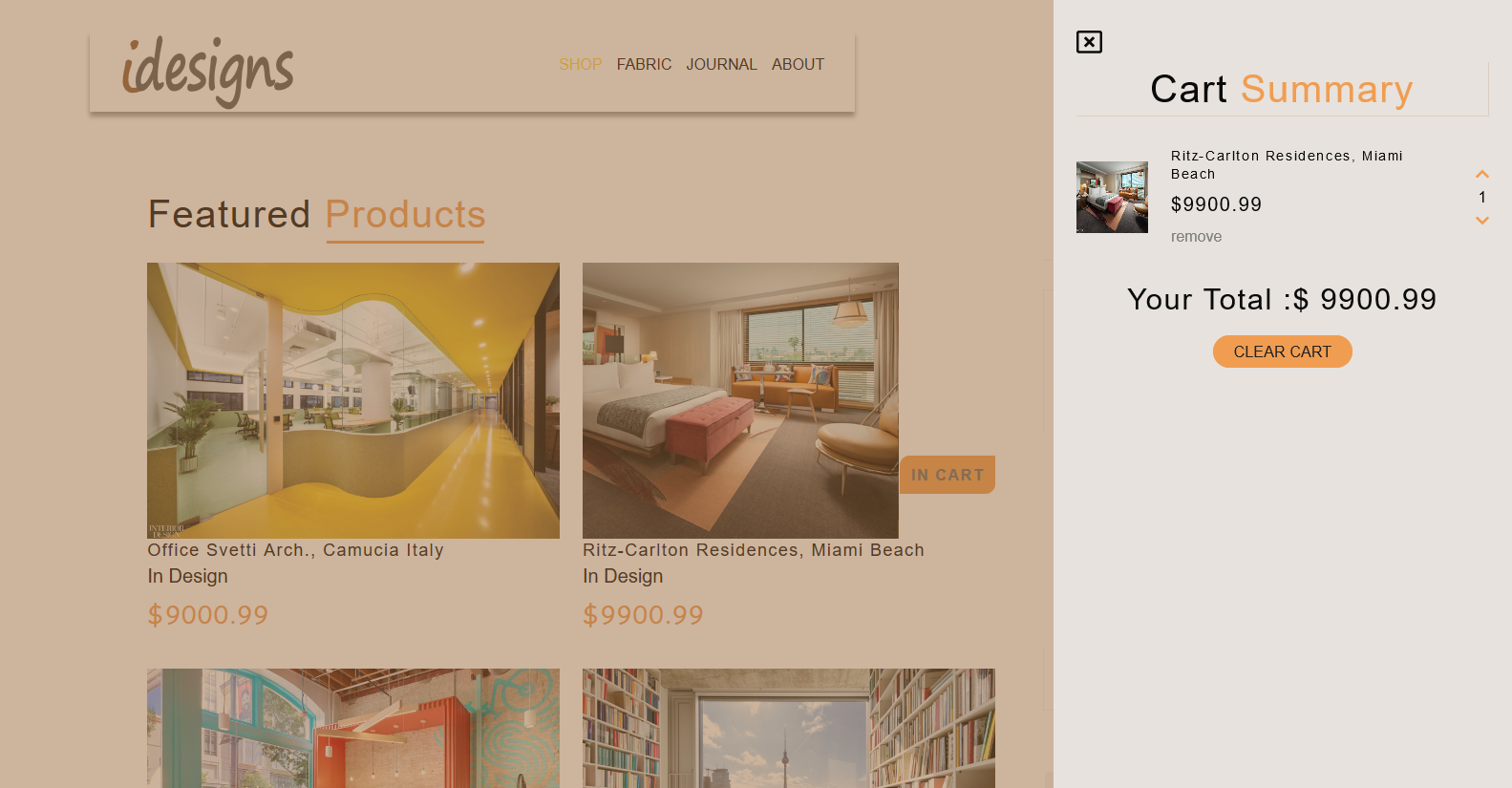
Task: Increase Ritz-Carlton item quantity with up chevron
Action: tap(1482, 174)
